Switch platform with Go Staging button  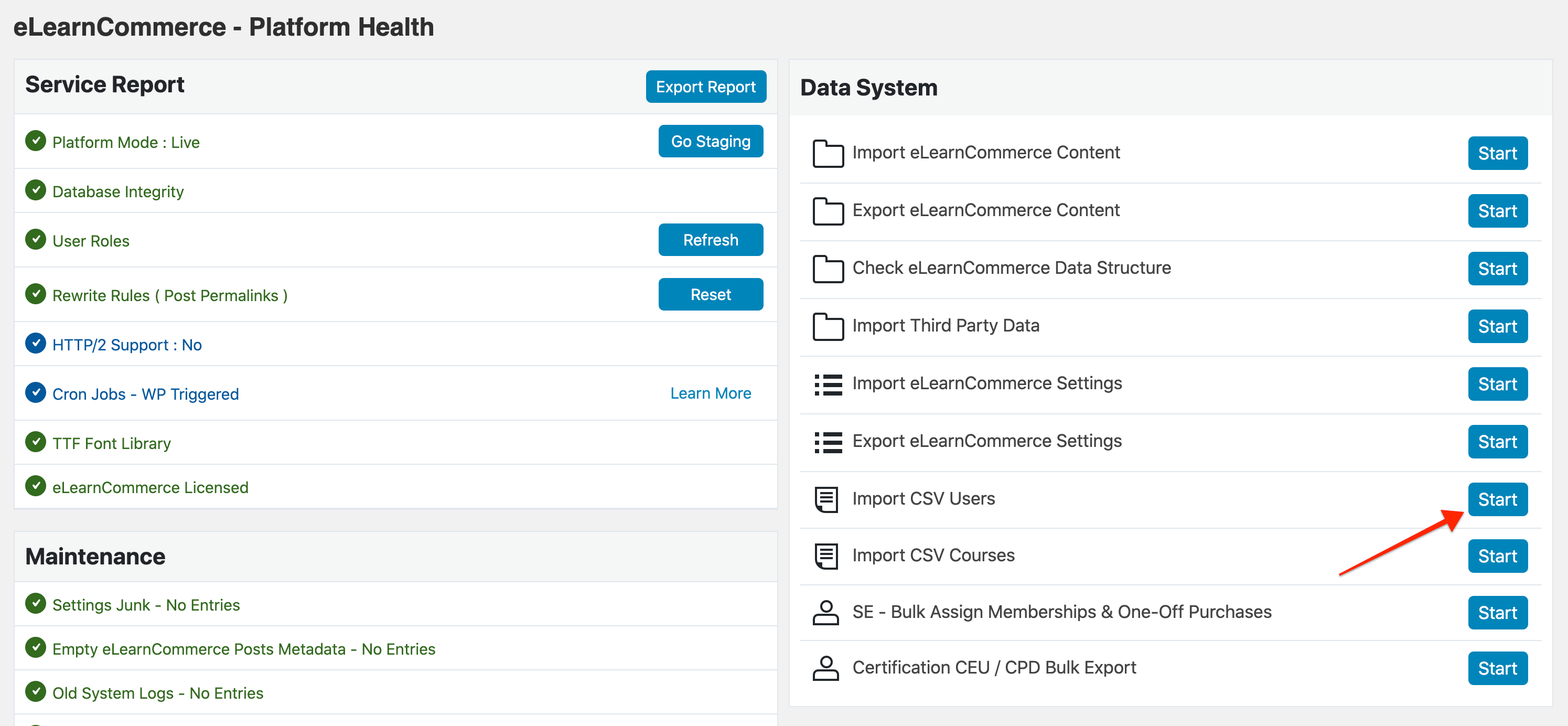pos(711,141)
